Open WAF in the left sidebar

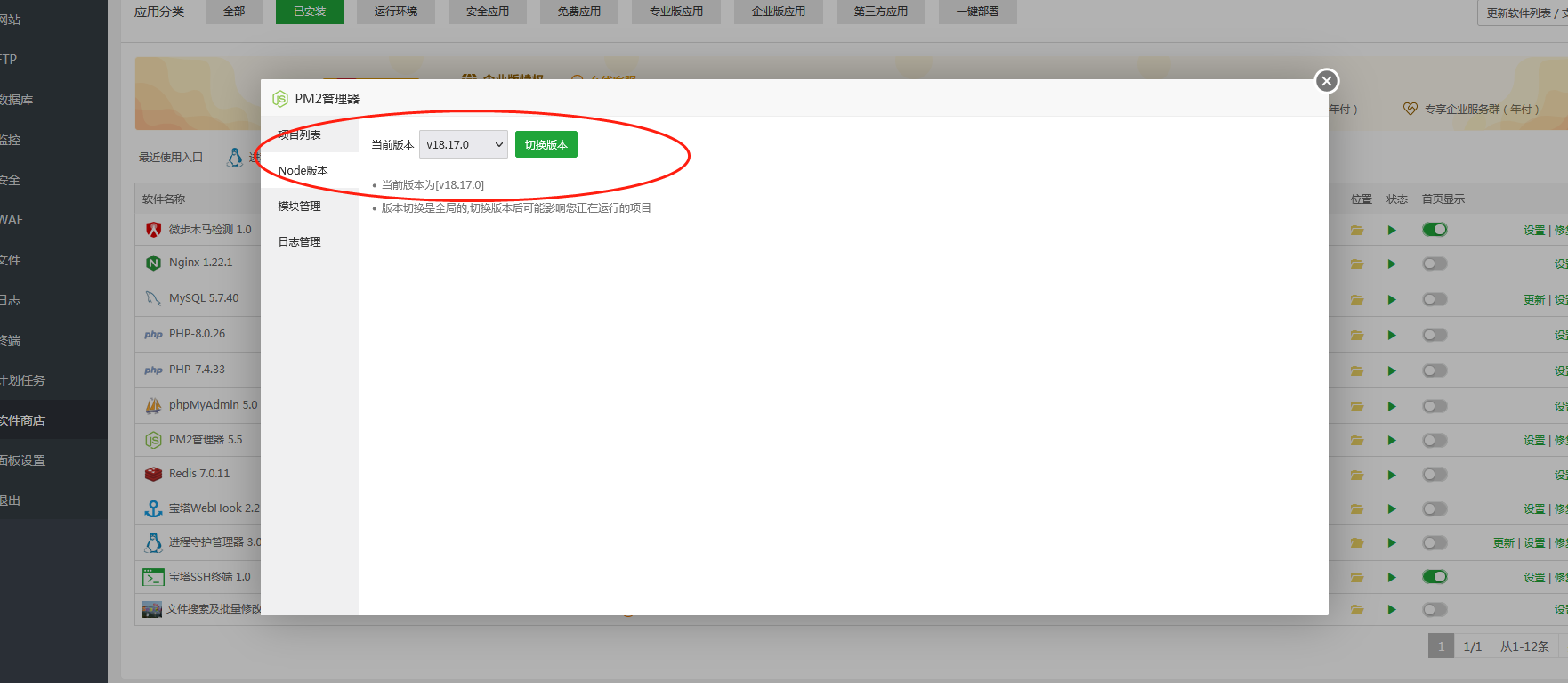(x=12, y=220)
